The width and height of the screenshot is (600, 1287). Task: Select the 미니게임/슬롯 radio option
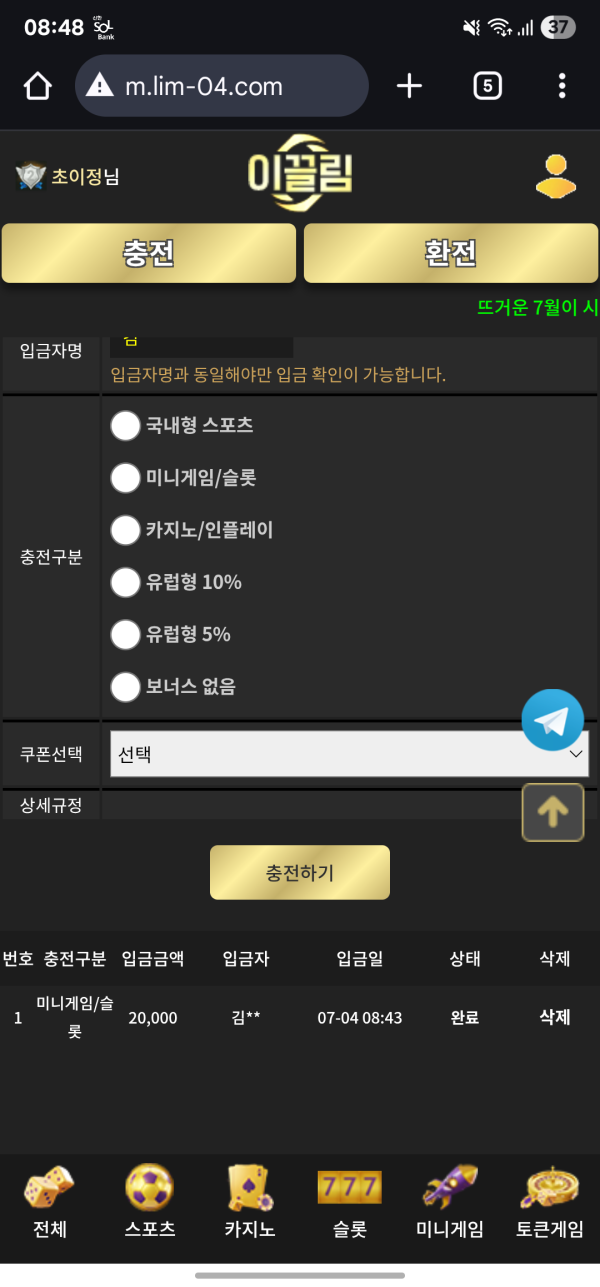pos(125,478)
